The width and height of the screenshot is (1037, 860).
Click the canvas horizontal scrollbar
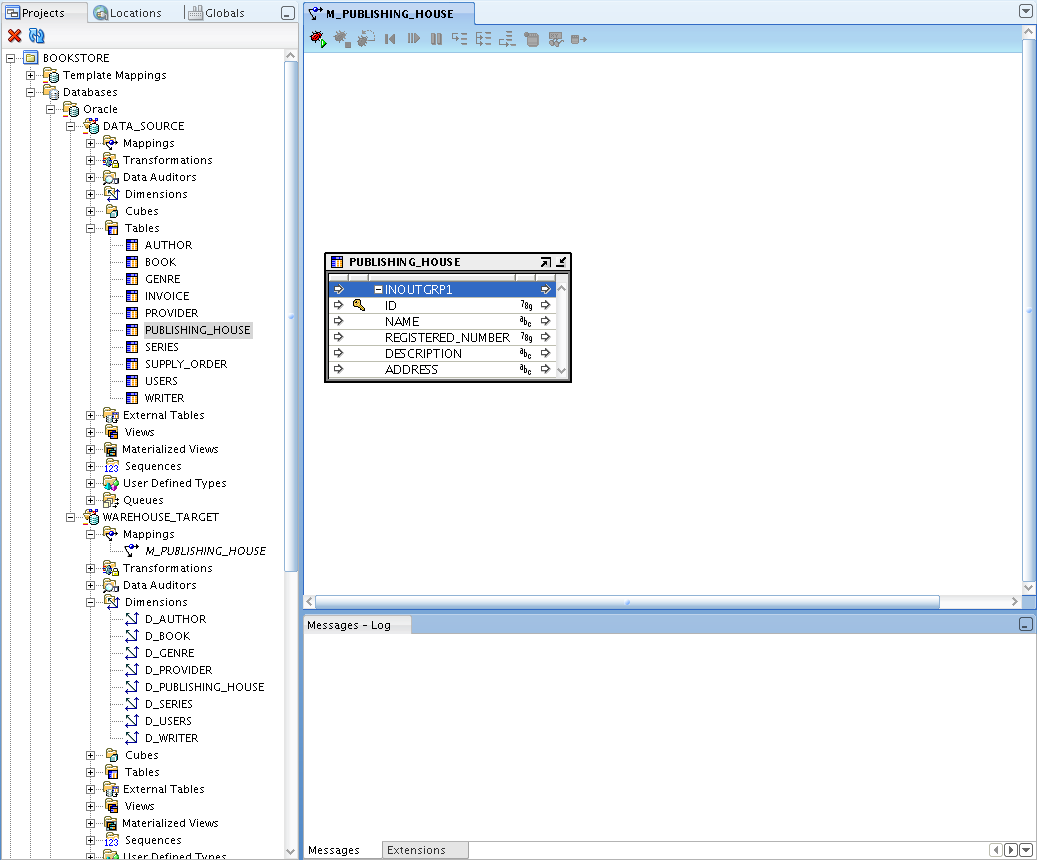627,602
